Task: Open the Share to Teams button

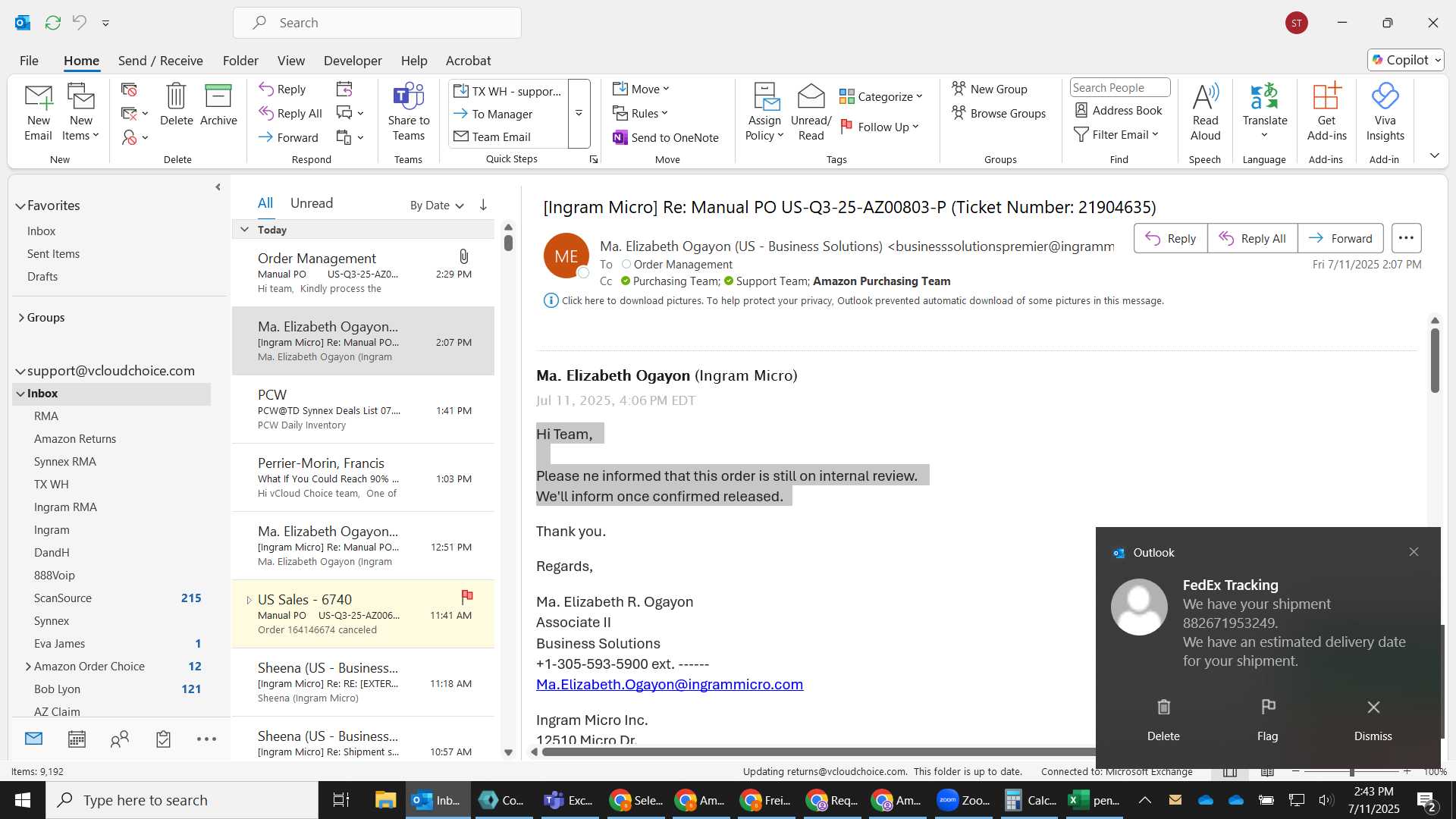Action: 409,112
